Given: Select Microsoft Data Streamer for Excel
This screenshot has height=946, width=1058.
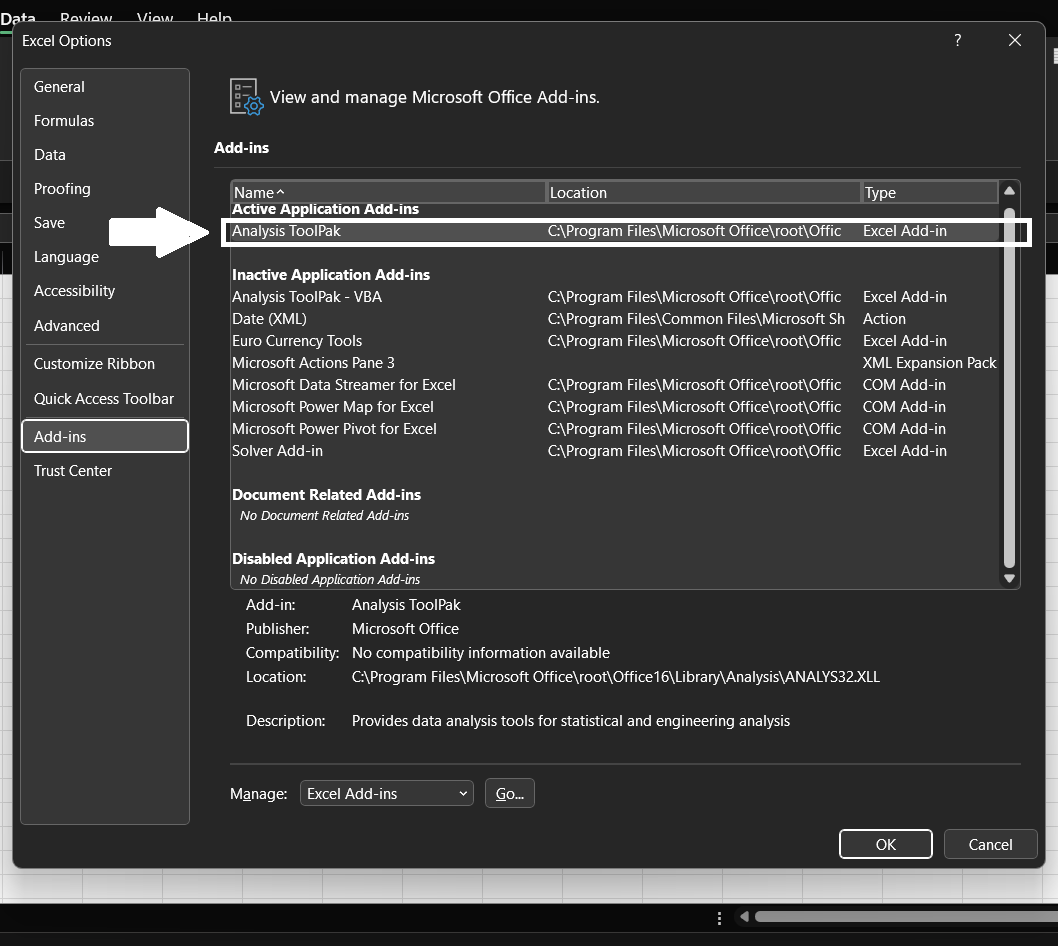Looking at the screenshot, I should pos(615,385).
